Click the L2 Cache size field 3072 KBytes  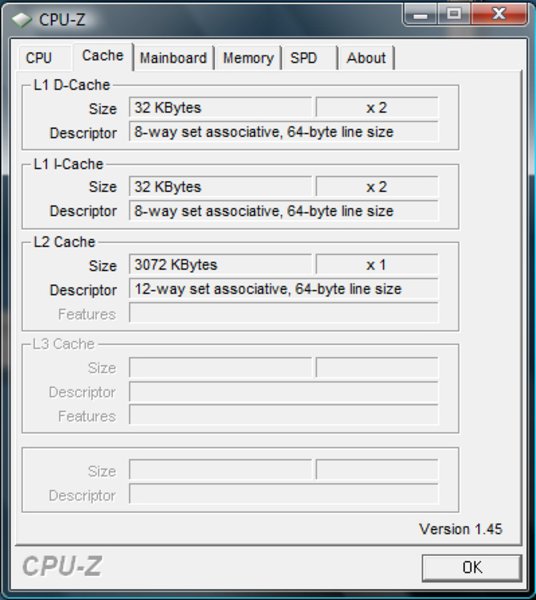(220, 265)
